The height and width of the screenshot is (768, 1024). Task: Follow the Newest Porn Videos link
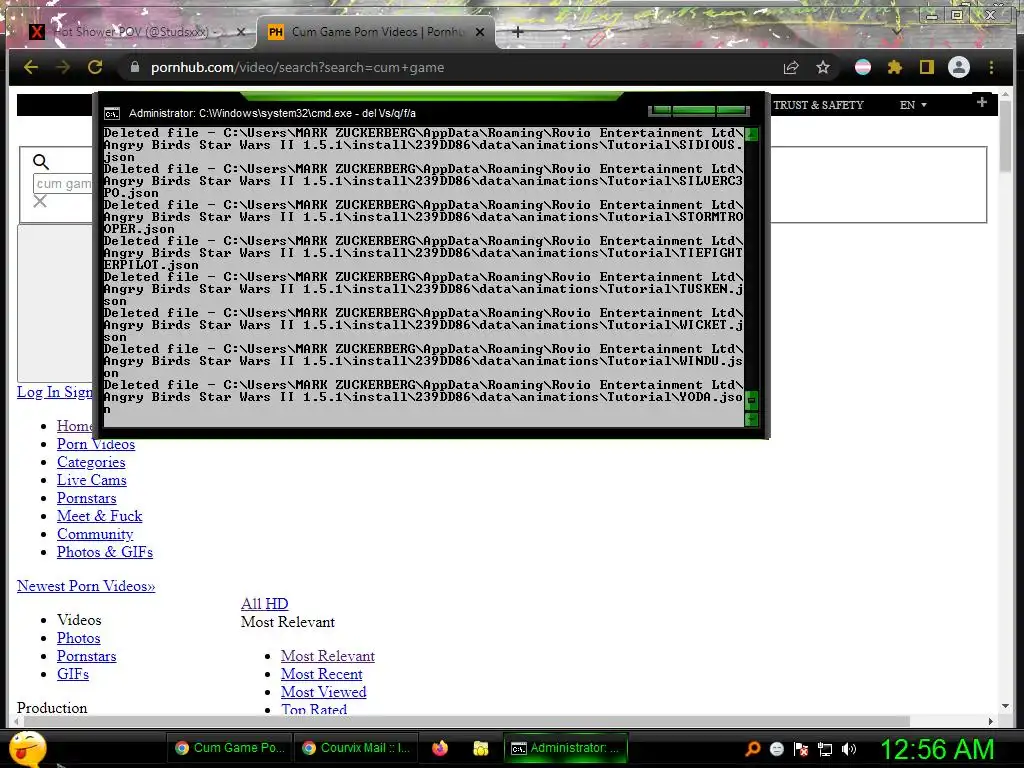(x=86, y=586)
